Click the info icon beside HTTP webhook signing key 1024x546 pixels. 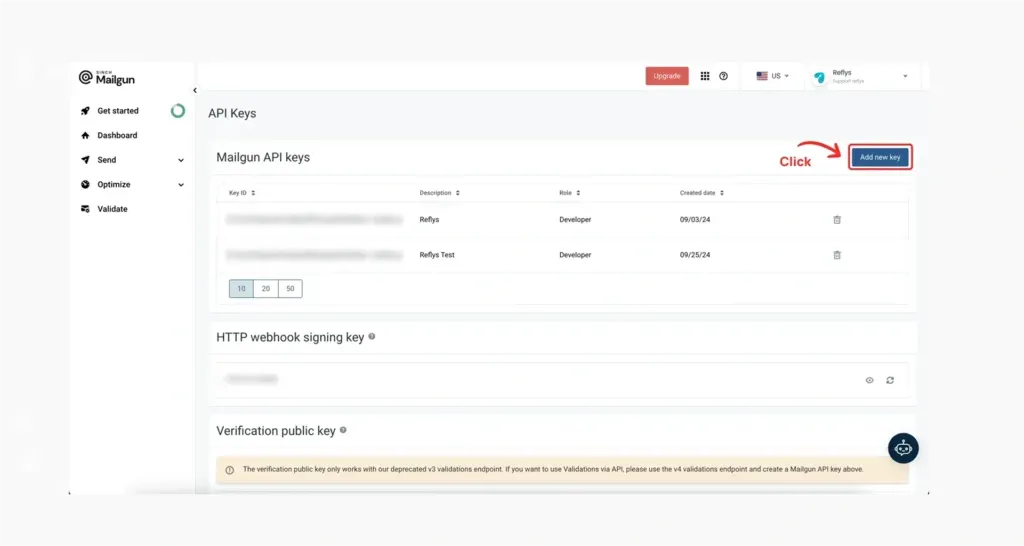(x=372, y=337)
